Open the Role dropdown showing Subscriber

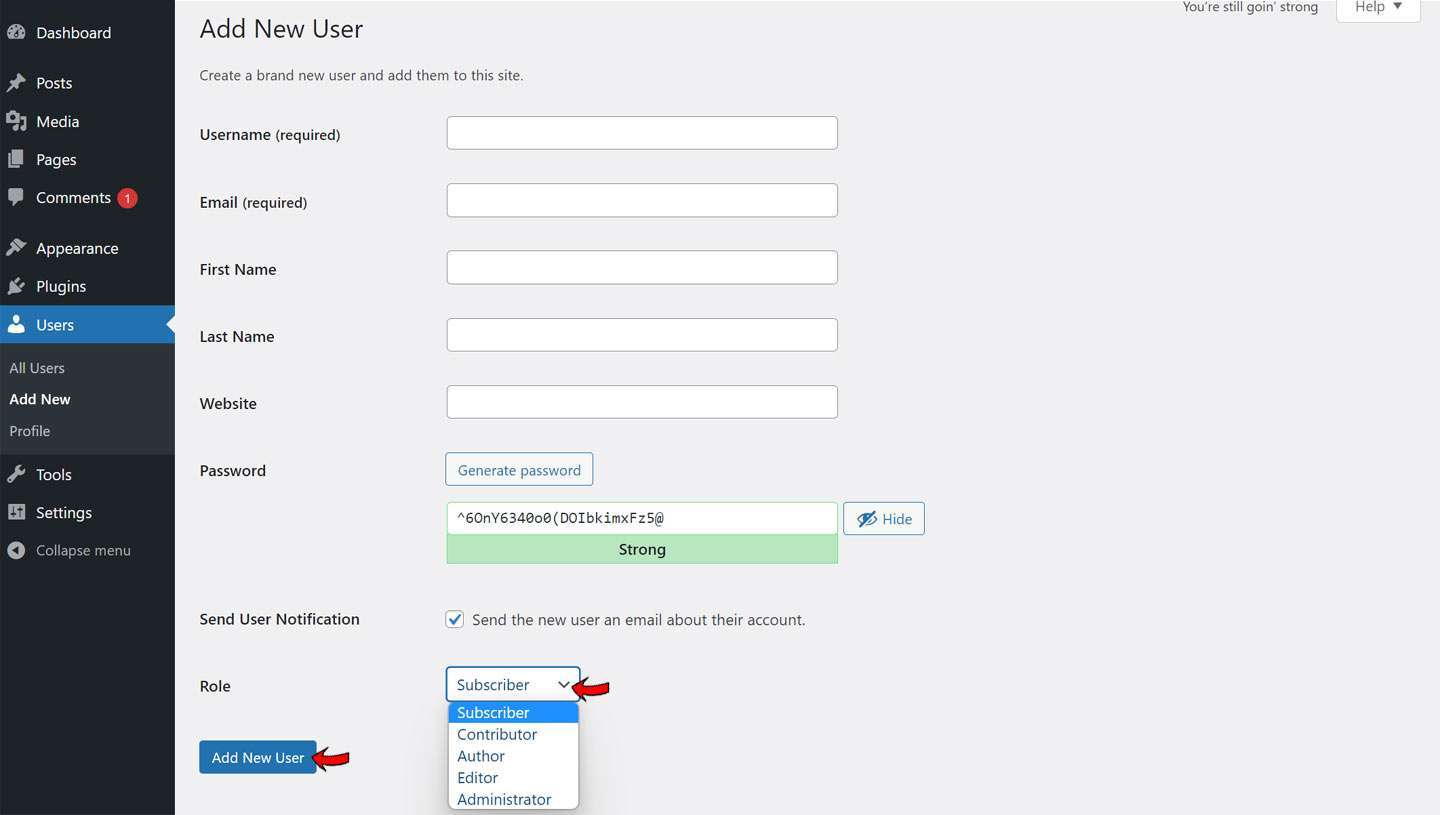click(x=513, y=685)
